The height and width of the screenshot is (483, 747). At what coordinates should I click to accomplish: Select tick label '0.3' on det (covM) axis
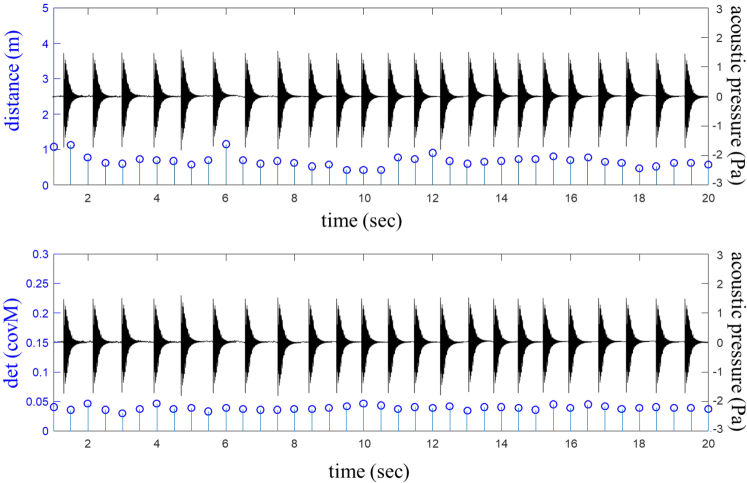[40, 254]
